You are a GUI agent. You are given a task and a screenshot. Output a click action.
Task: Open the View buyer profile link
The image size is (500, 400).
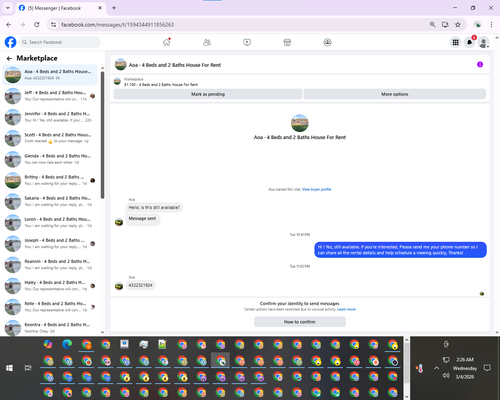[316, 189]
